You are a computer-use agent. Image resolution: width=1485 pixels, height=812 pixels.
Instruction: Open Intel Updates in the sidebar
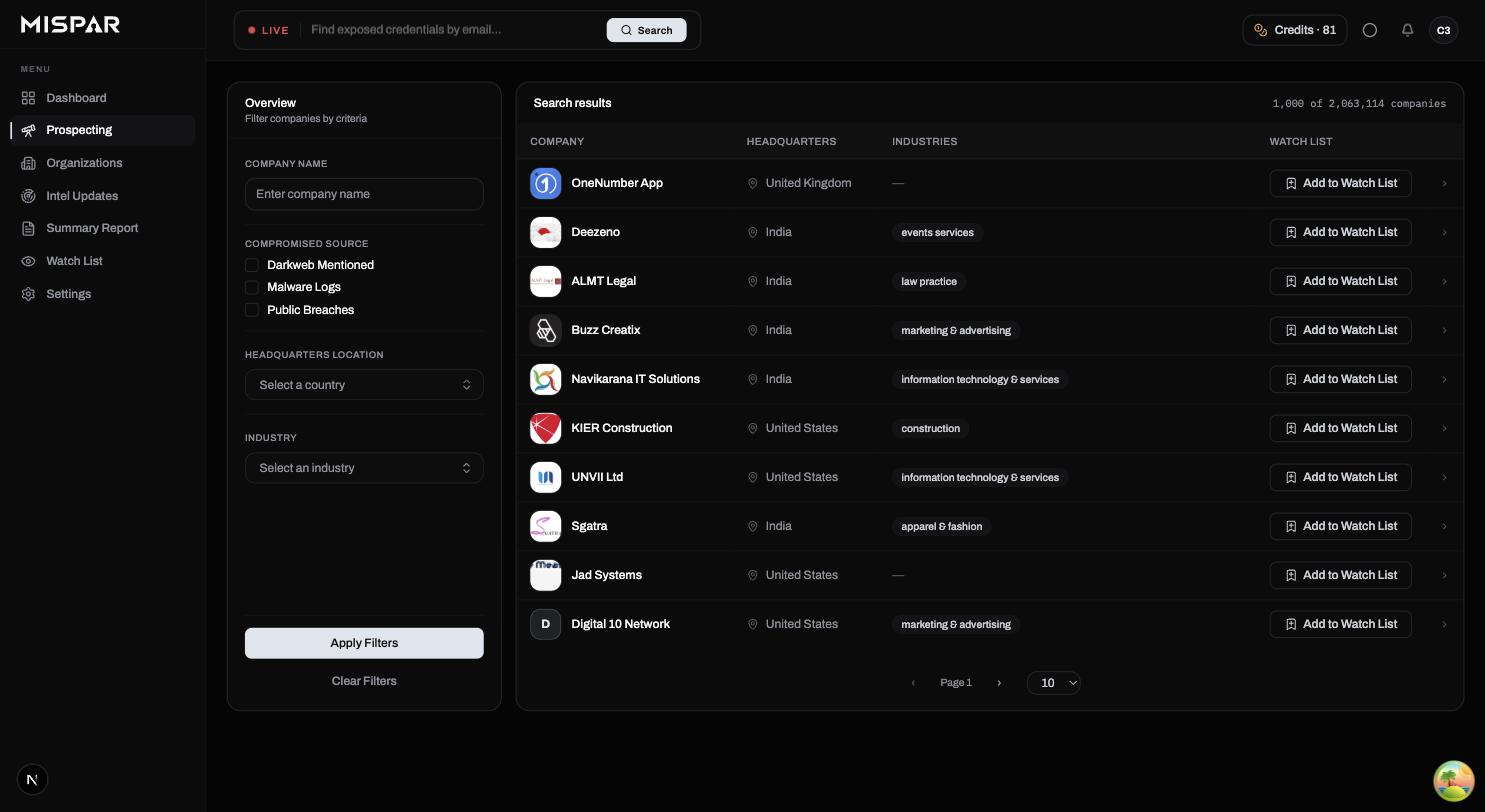(x=103, y=196)
